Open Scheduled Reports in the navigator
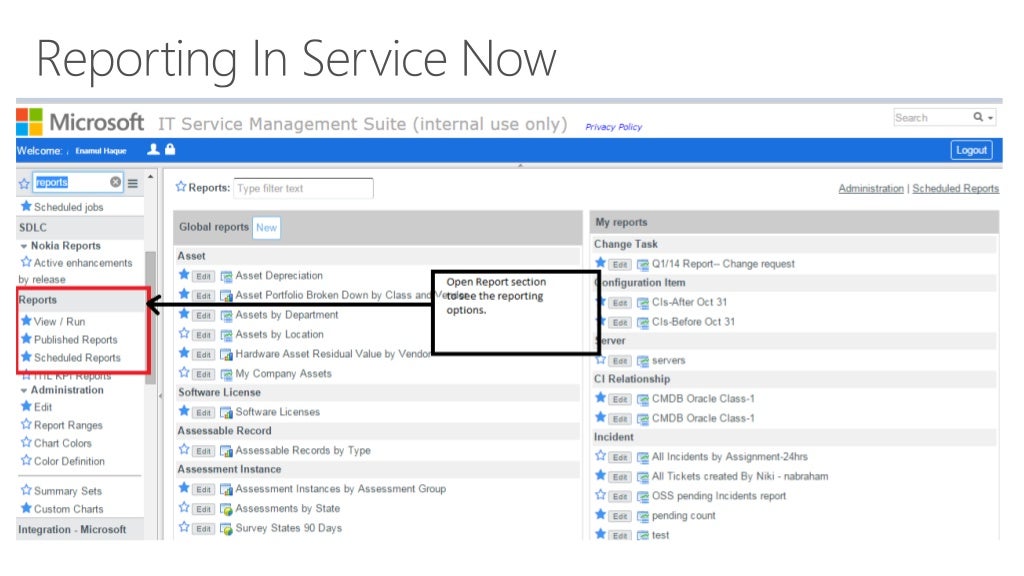This screenshot has width=1024, height=576. point(77,358)
